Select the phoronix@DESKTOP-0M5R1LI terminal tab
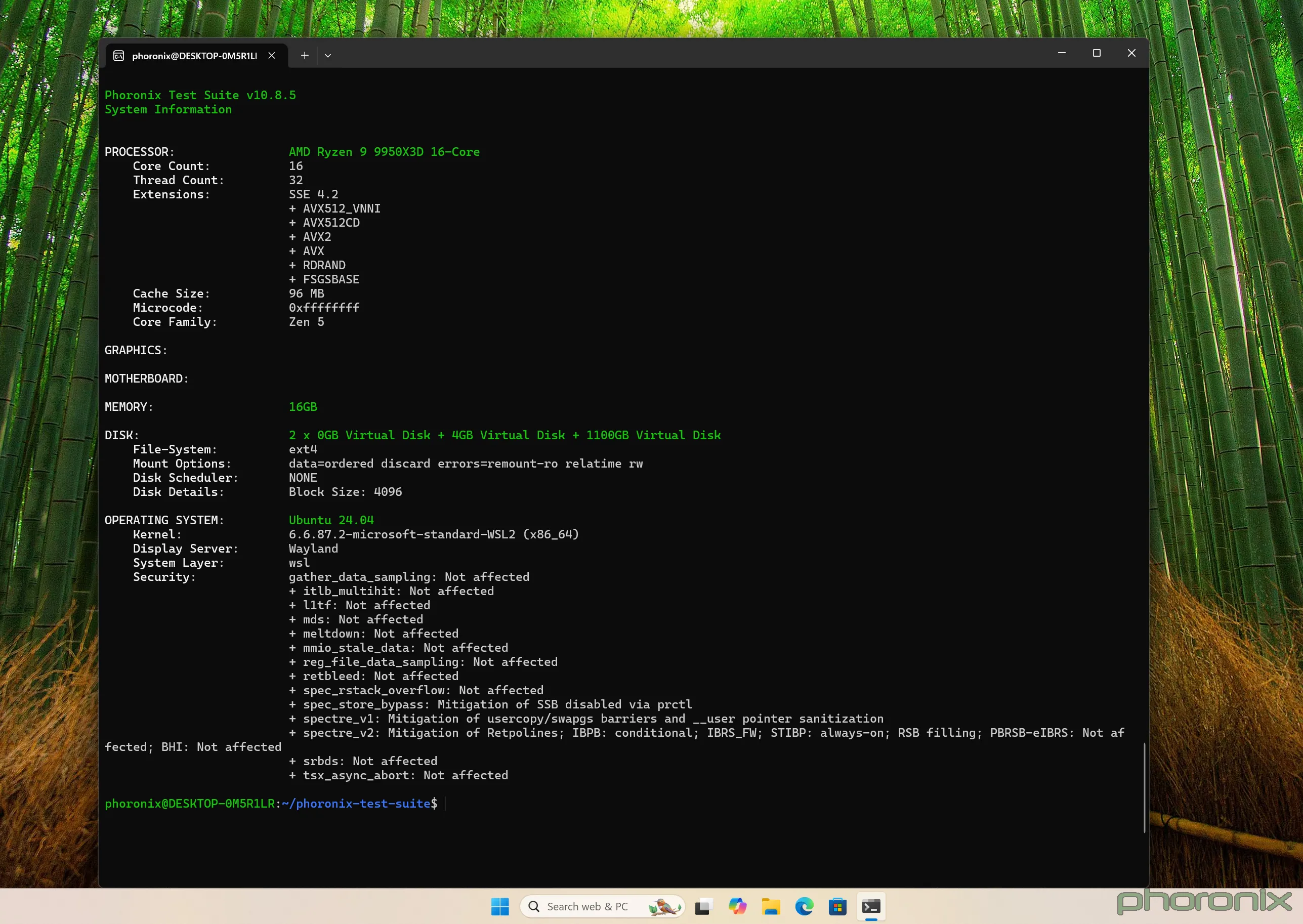This screenshot has height=924, width=1303. pyautogui.click(x=193, y=55)
